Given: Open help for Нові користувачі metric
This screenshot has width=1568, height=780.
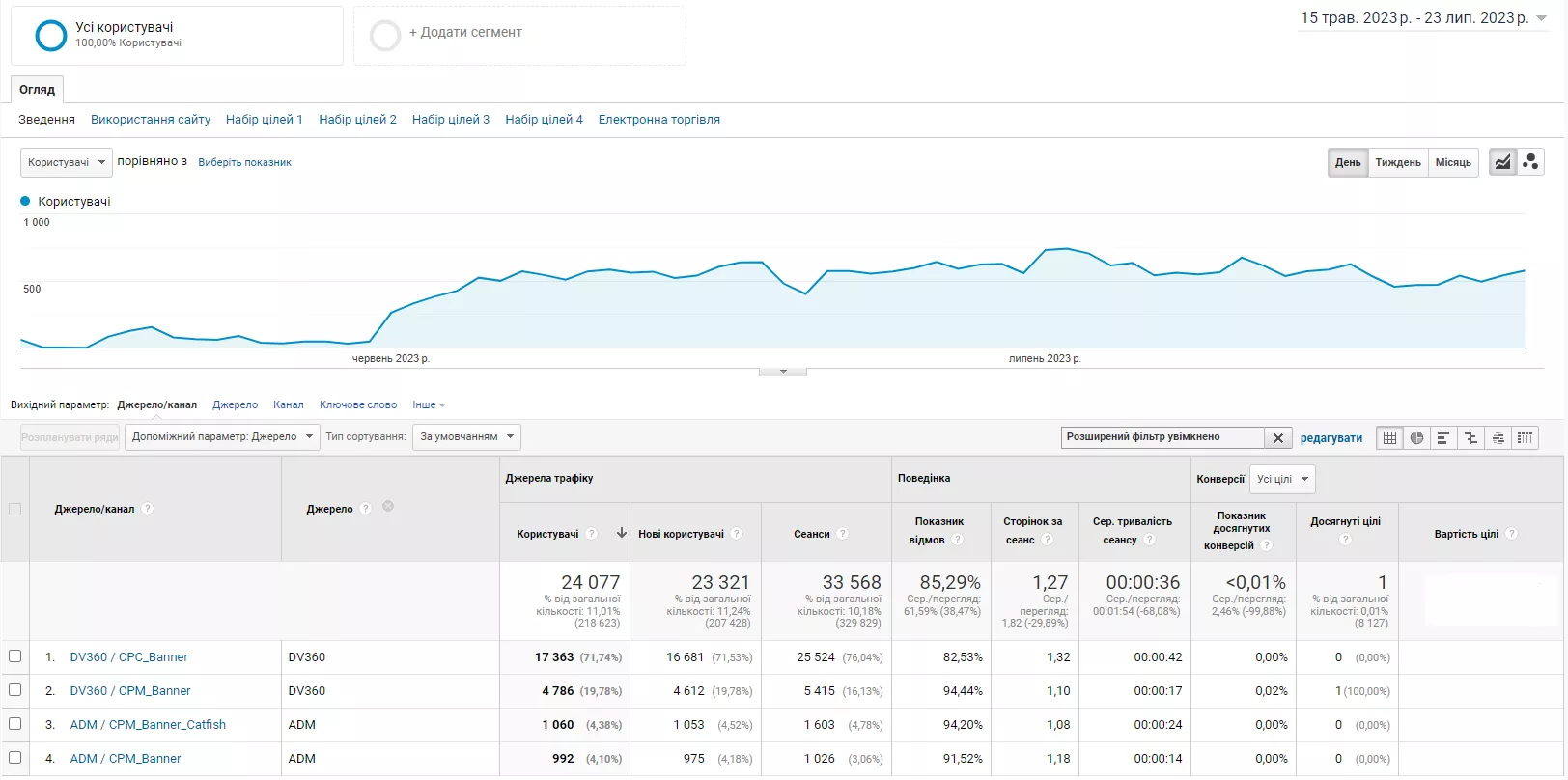Looking at the screenshot, I should click(737, 534).
